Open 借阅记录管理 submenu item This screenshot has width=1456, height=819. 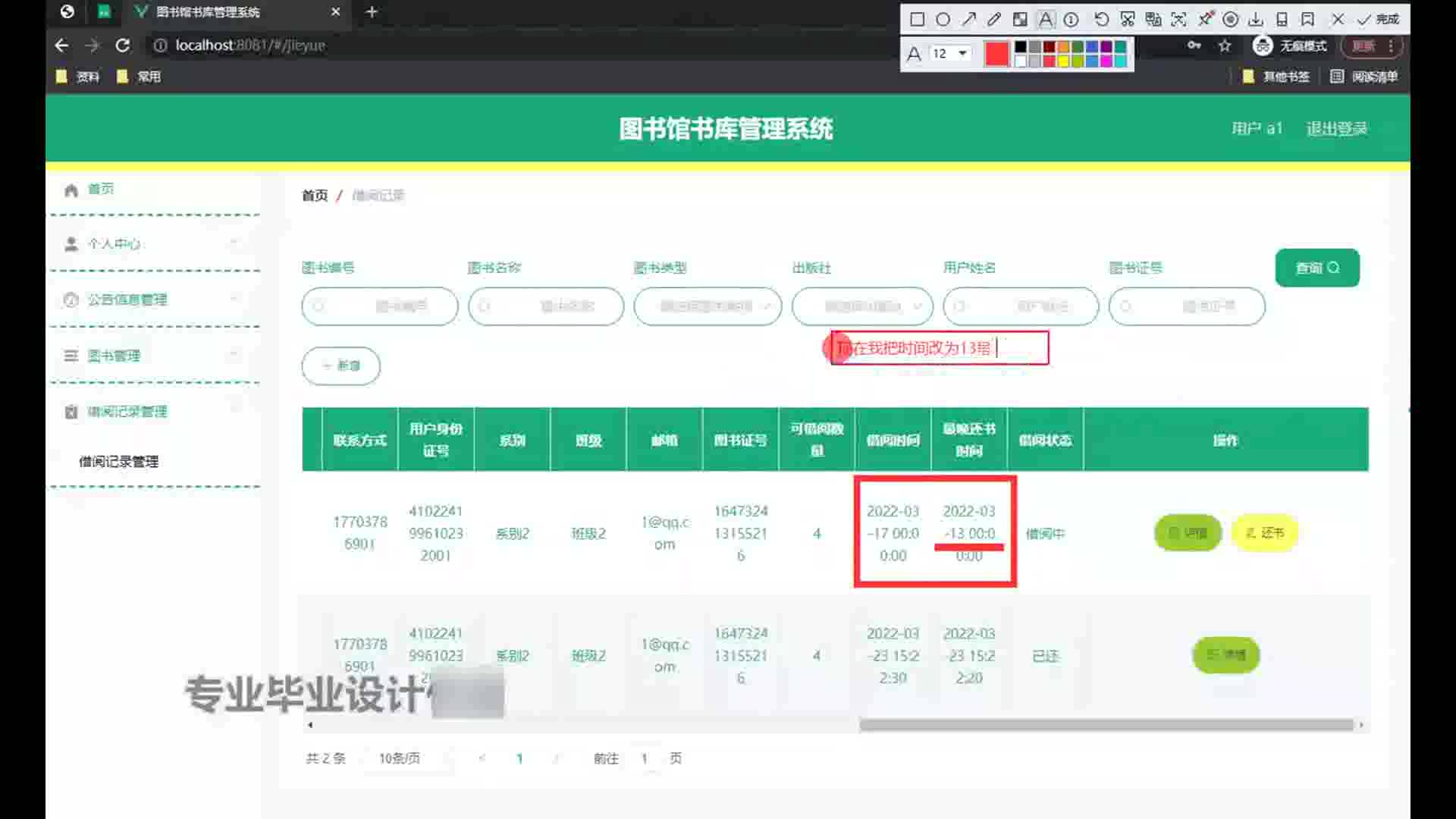pyautogui.click(x=118, y=462)
